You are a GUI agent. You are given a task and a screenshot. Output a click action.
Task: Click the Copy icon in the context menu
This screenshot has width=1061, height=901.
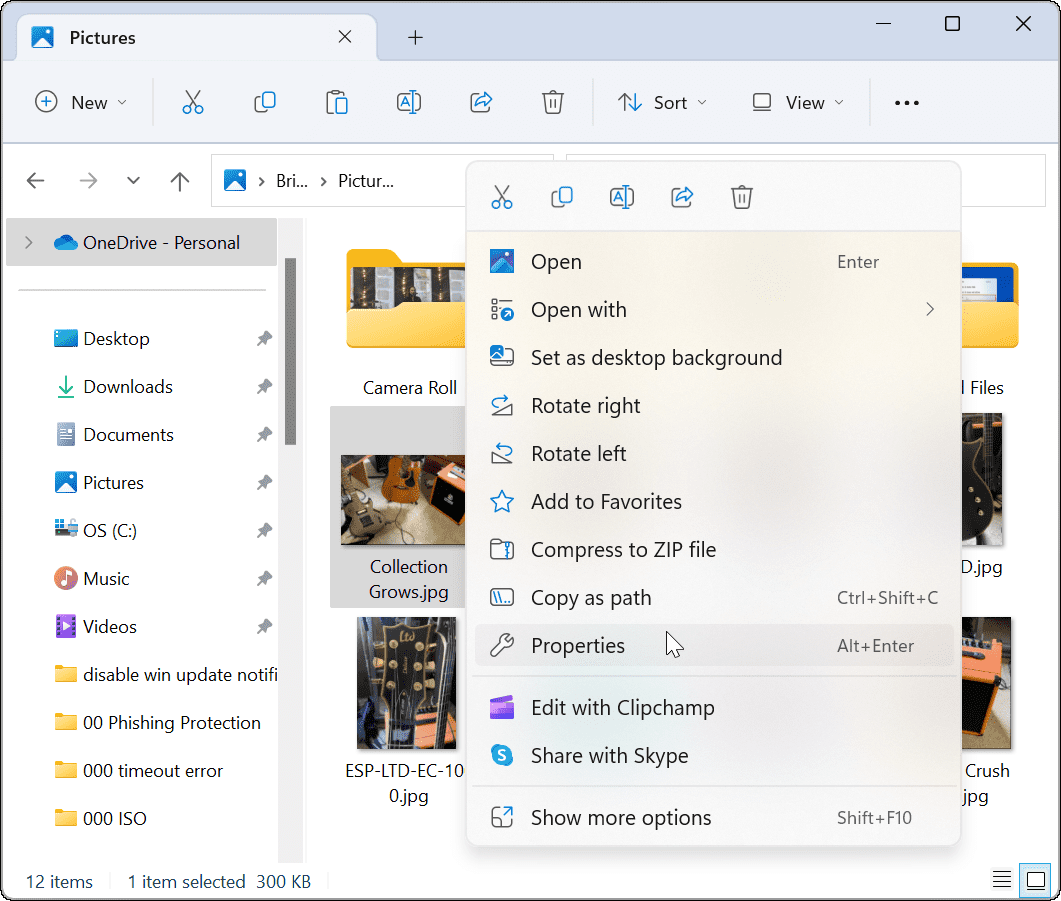[562, 196]
